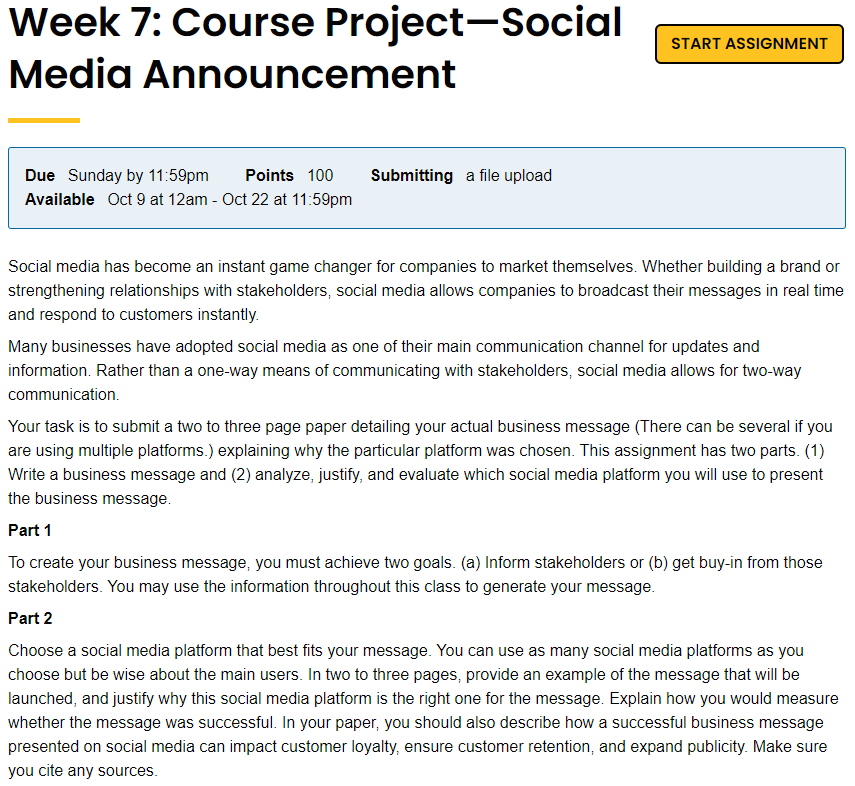Click the stakeholders buy-in instruction text
This screenshot has width=855, height=786.
click(420, 574)
